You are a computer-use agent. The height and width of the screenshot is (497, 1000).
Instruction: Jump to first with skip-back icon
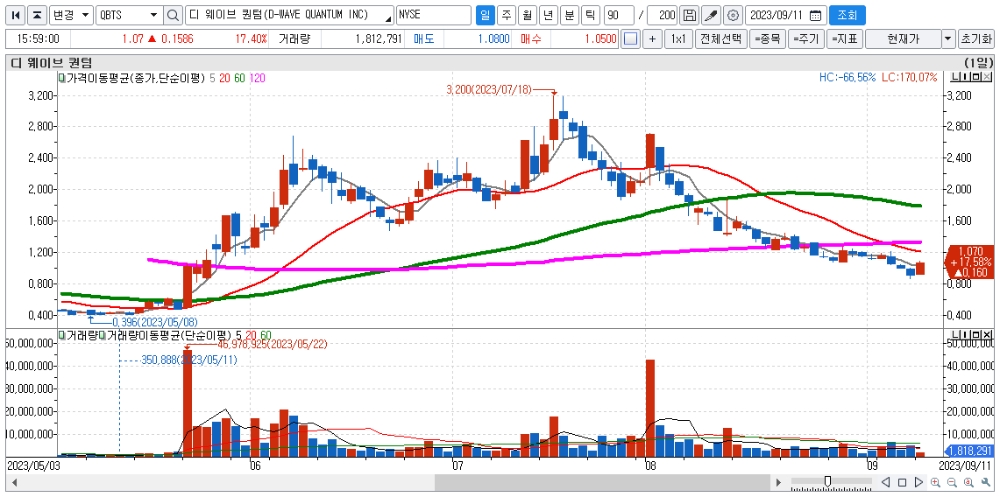point(16,15)
